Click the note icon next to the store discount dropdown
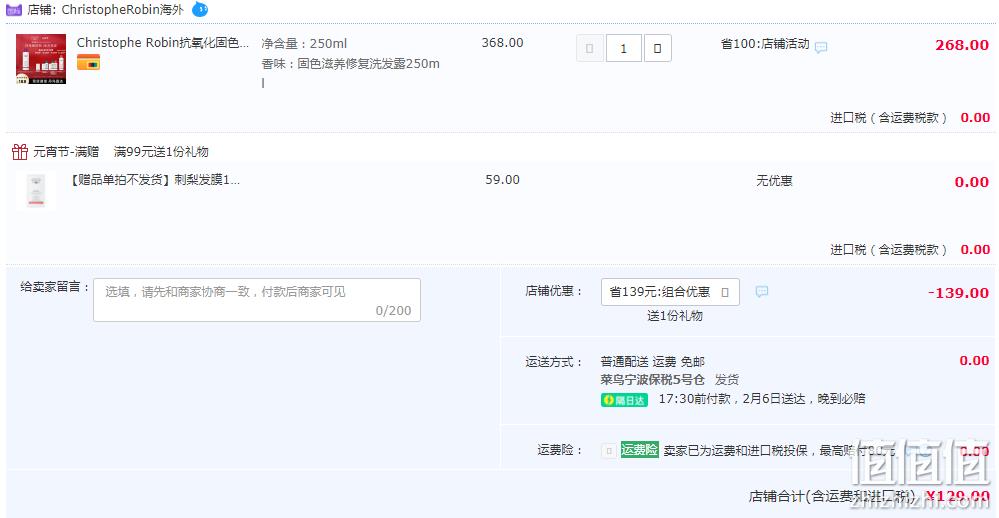Viewport: 999px width, 518px height. pos(761,292)
